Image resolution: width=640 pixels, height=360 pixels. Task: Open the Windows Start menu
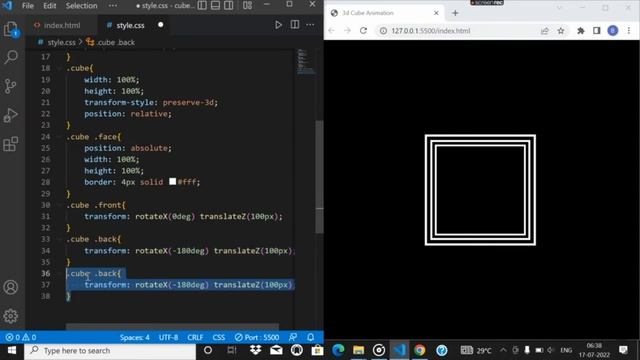(11, 350)
